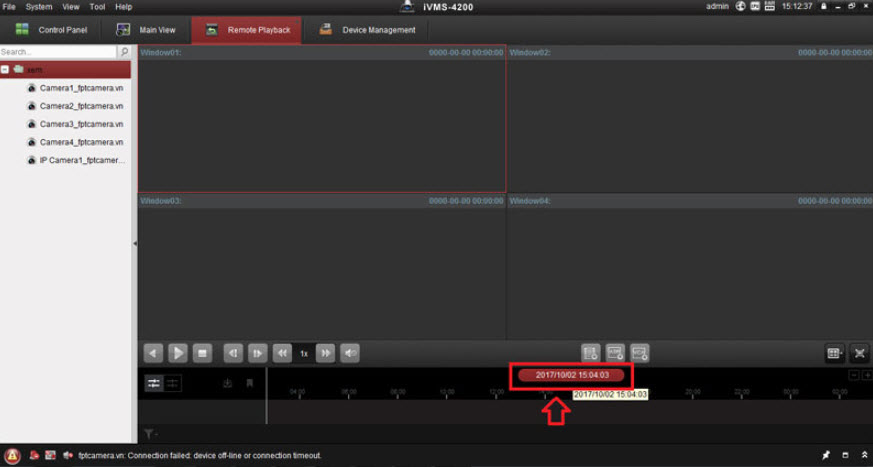This screenshot has width=873, height=467.
Task: Click the camera search input field
Action: [x=58, y=51]
